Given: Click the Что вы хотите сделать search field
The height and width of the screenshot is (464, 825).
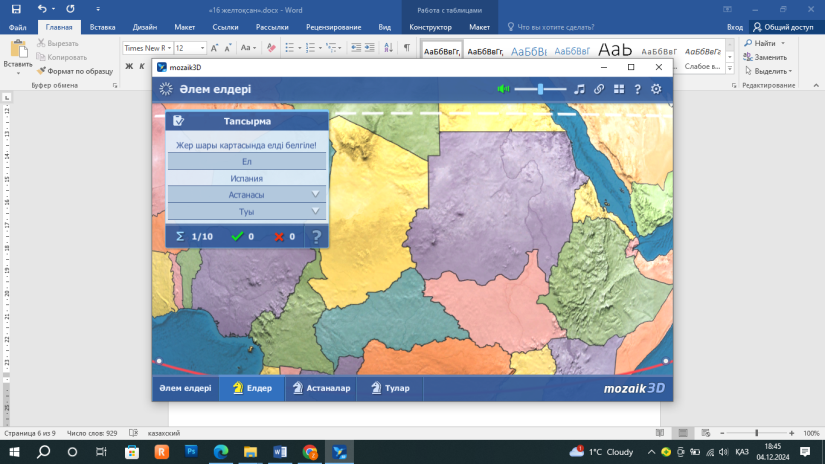Looking at the screenshot, I should [x=551, y=27].
